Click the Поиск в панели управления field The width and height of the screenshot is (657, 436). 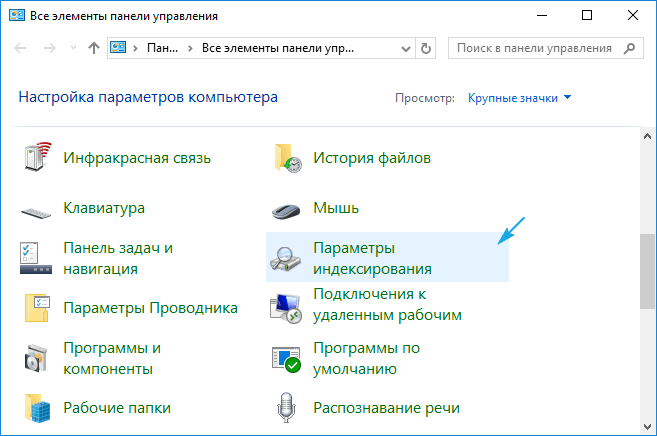point(535,48)
